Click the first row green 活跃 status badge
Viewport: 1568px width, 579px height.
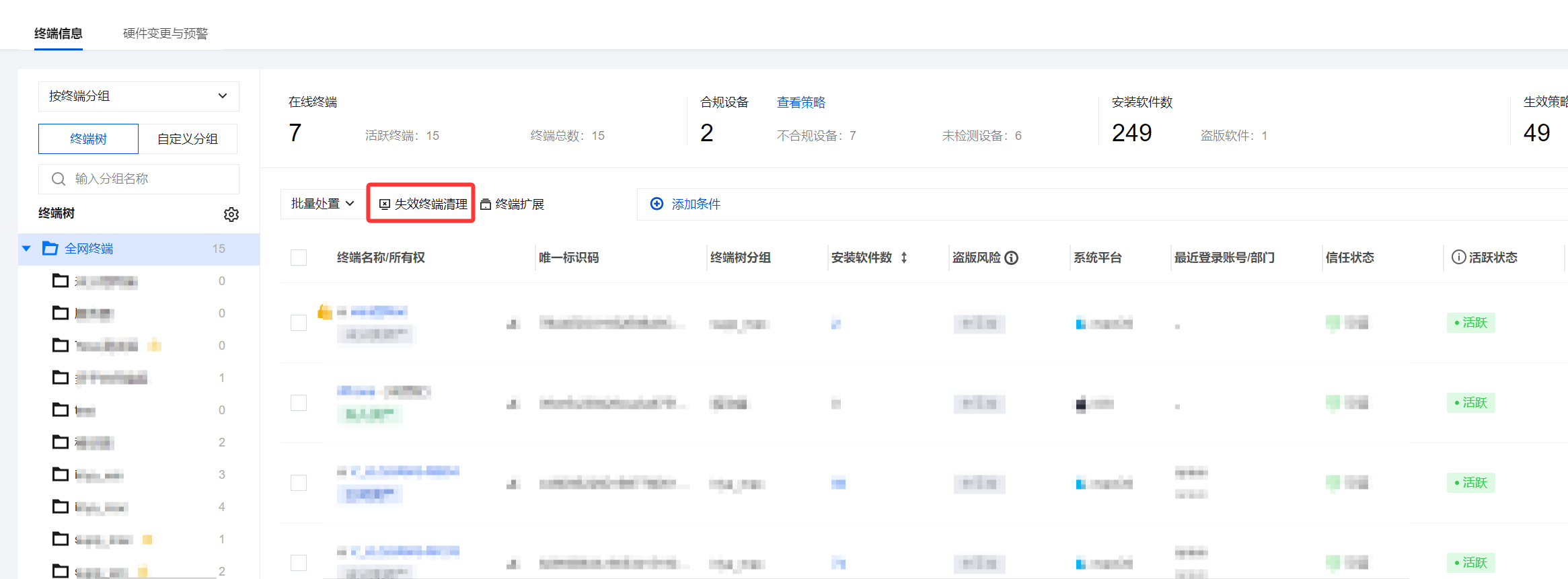click(x=1470, y=323)
